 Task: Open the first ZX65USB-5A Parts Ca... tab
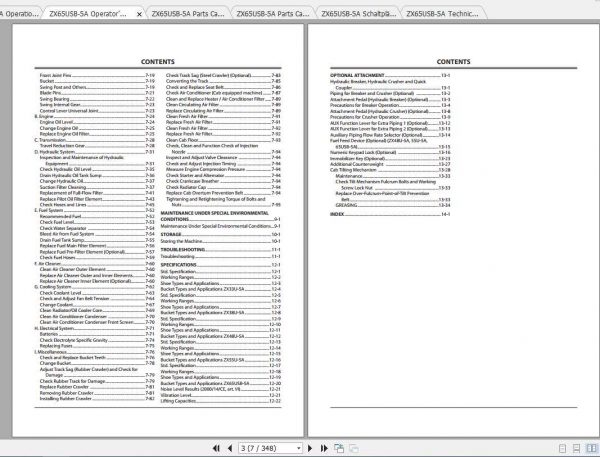click(x=188, y=14)
